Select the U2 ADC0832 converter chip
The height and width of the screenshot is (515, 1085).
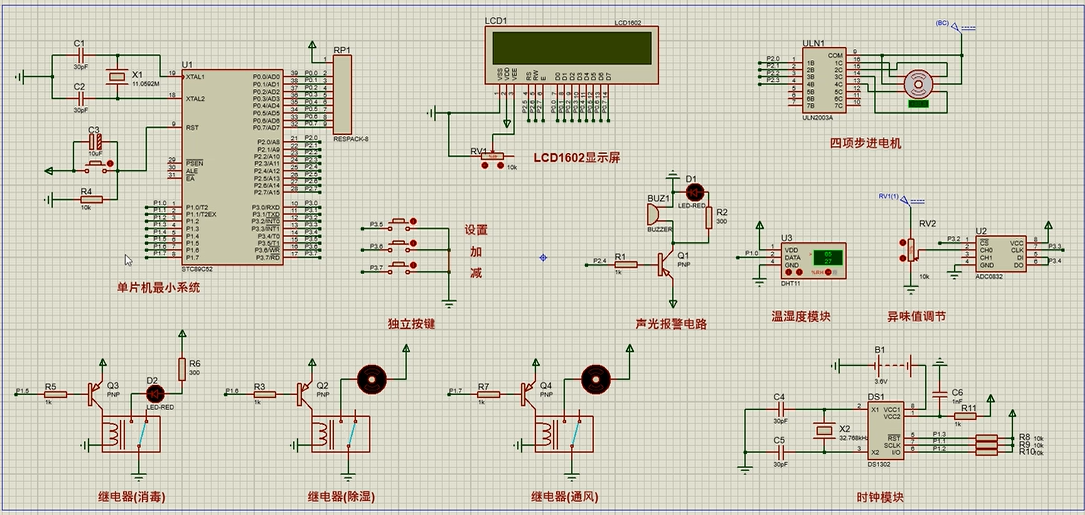(1001, 253)
